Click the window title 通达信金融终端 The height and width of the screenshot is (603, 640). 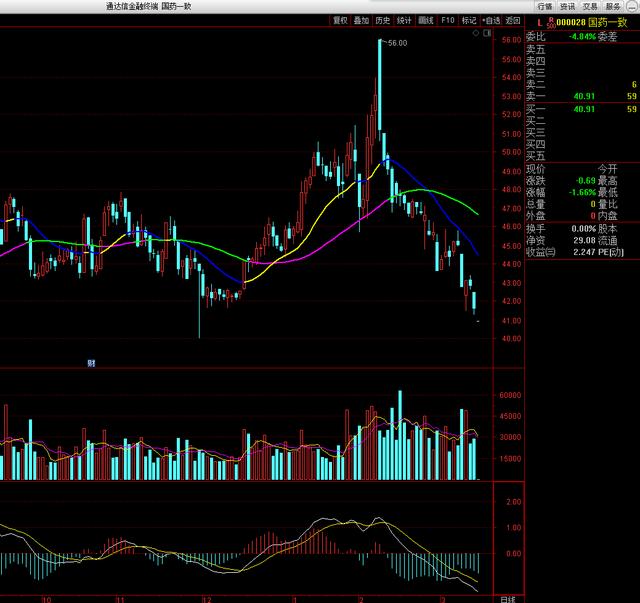pos(131,6)
